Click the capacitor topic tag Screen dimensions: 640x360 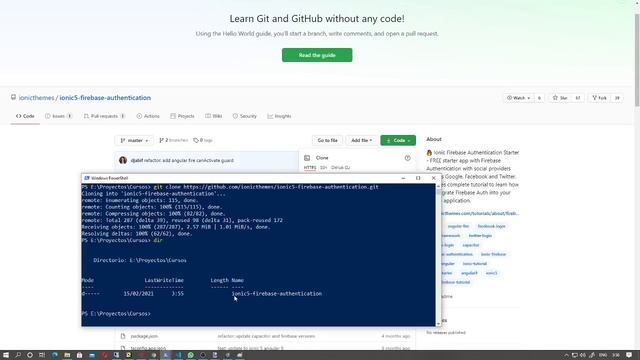pos(471,245)
